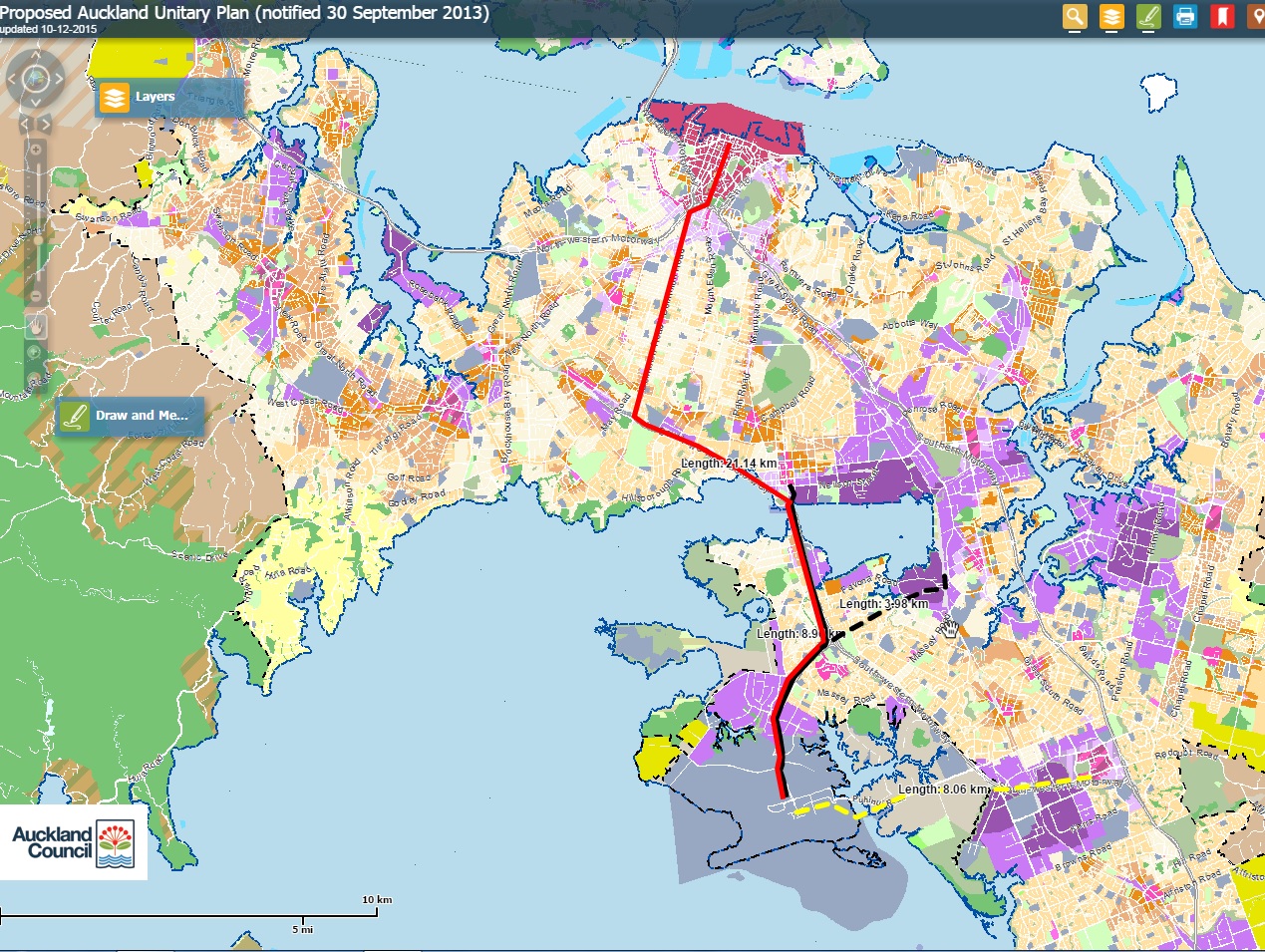Click the 21.14 km length label
The height and width of the screenshot is (952, 1265).
[x=729, y=464]
